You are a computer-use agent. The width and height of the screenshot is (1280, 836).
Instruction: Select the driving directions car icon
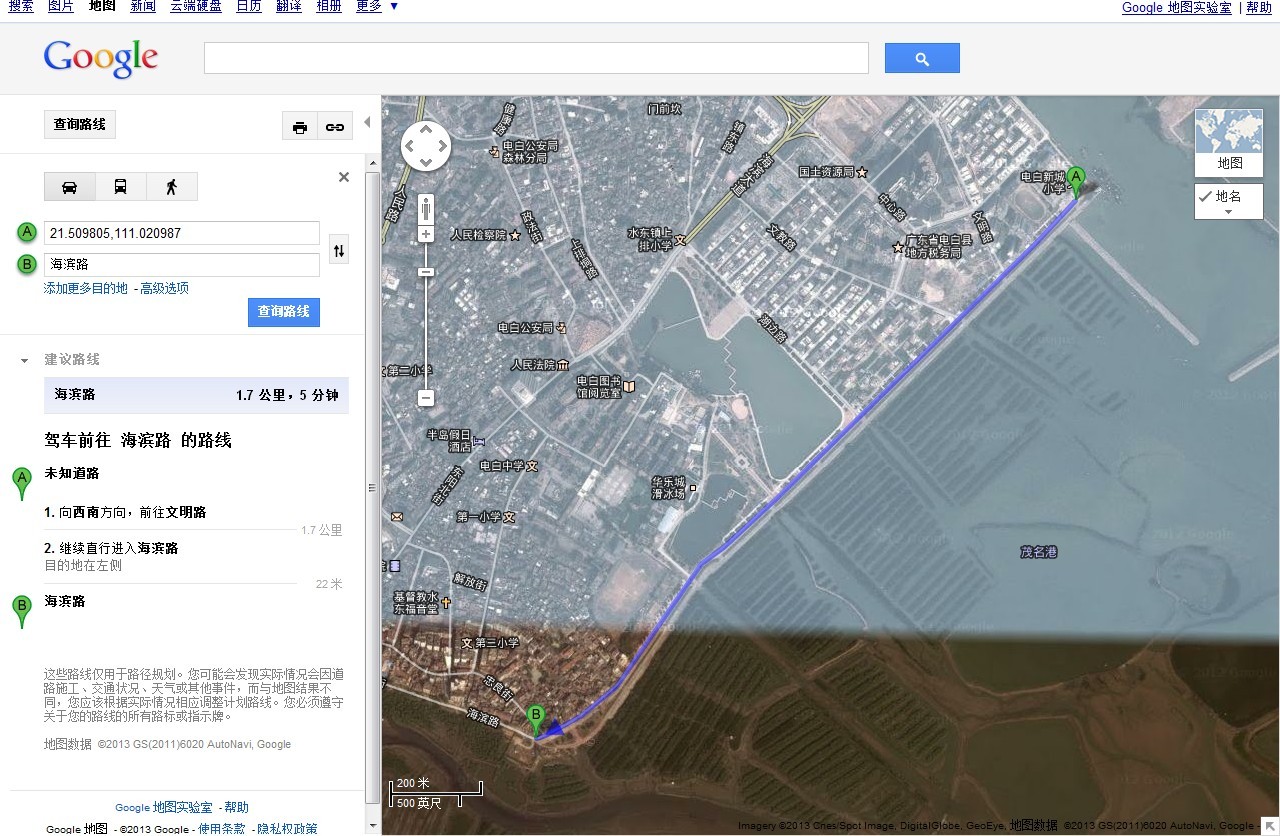tap(70, 187)
